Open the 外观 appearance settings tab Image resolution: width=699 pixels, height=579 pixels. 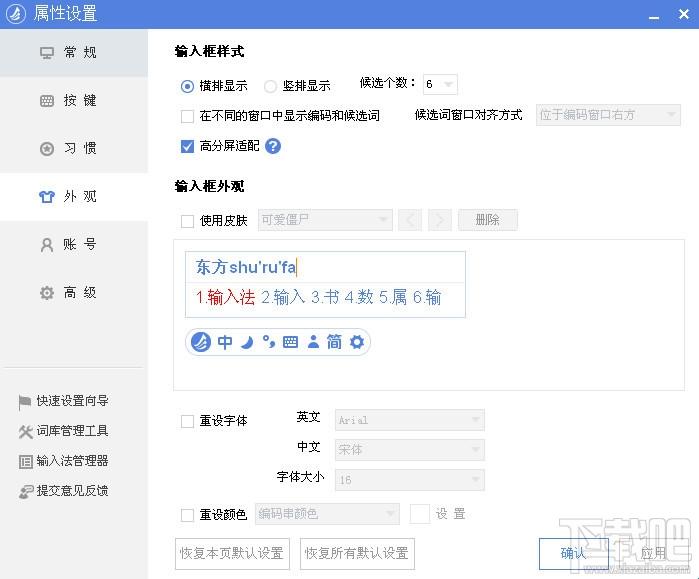[x=74, y=197]
